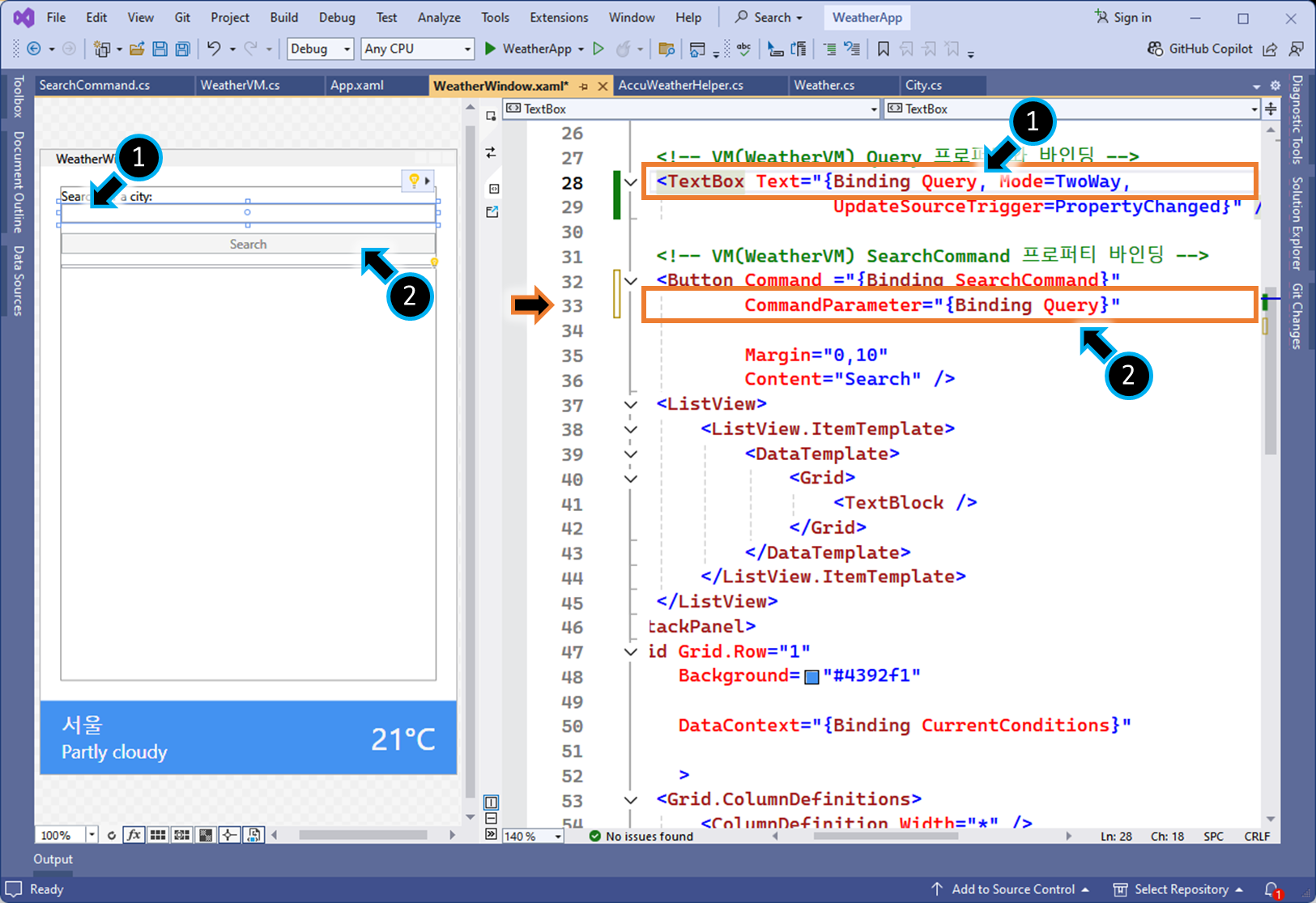This screenshot has width=1316, height=903.
Task: Open code editor 140 % zoom dropdown
Action: pyautogui.click(x=558, y=836)
